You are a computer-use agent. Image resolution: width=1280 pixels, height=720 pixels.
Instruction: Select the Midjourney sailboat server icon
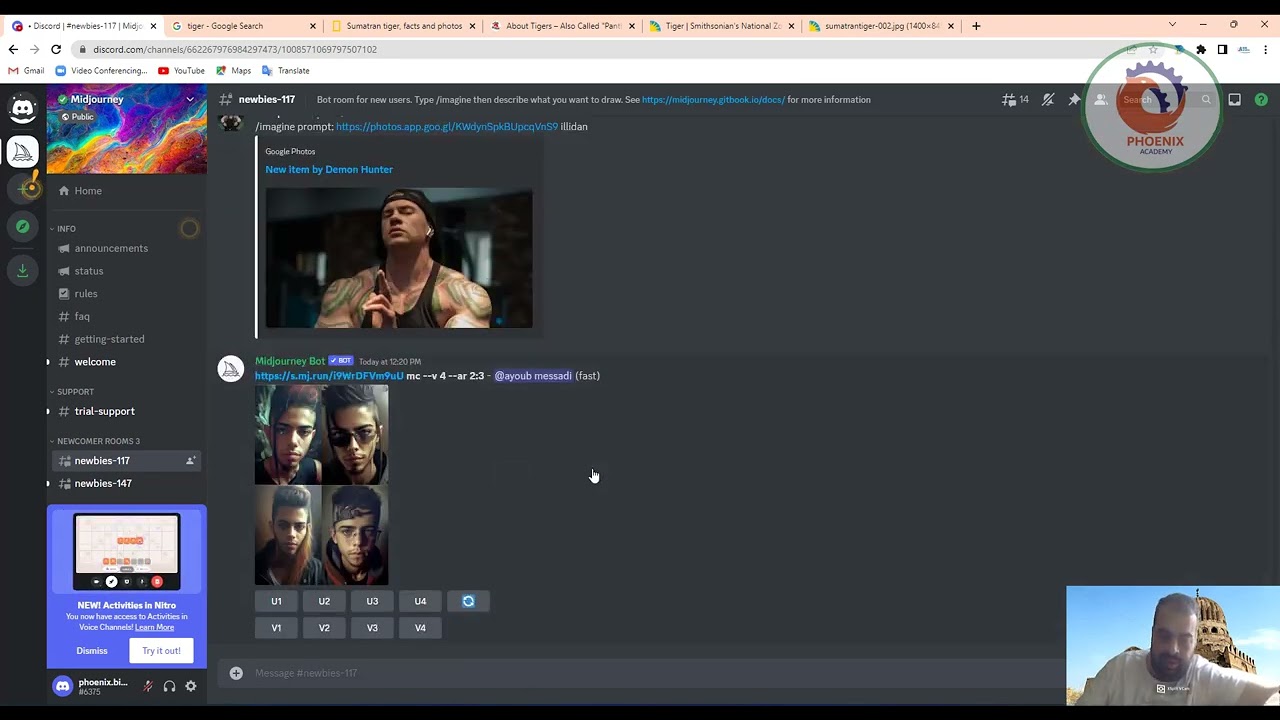(23, 151)
